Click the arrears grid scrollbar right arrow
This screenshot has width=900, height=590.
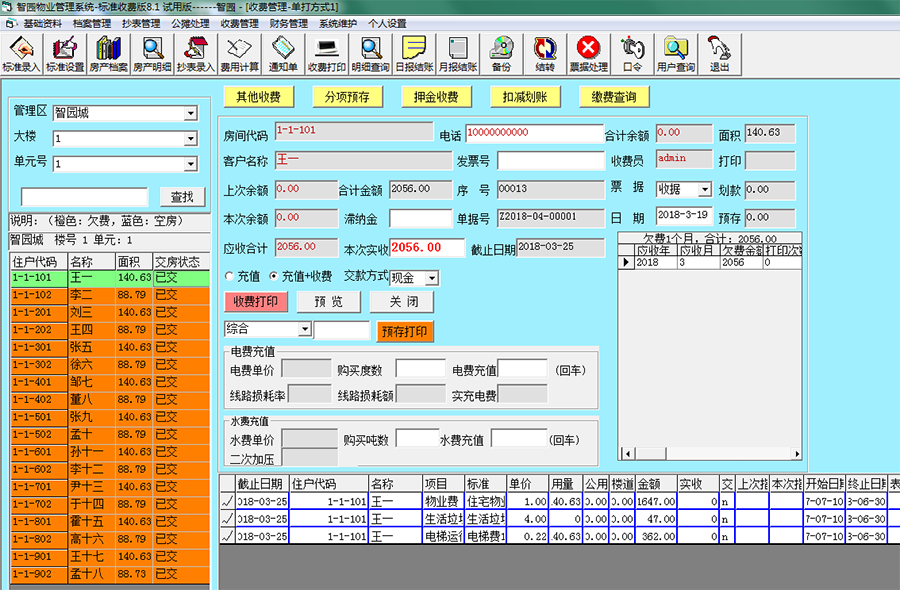tap(797, 454)
